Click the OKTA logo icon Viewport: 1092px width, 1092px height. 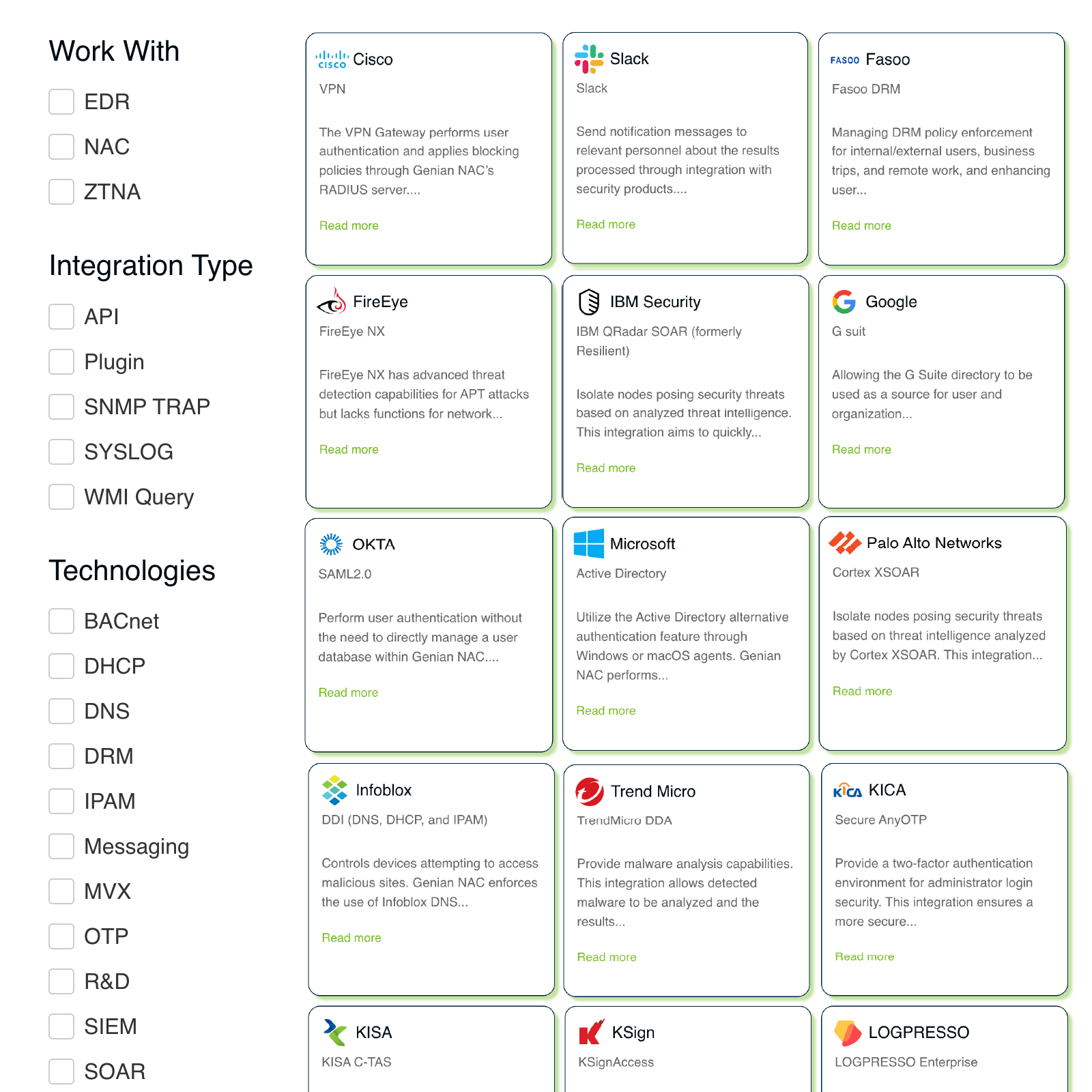pos(331,544)
